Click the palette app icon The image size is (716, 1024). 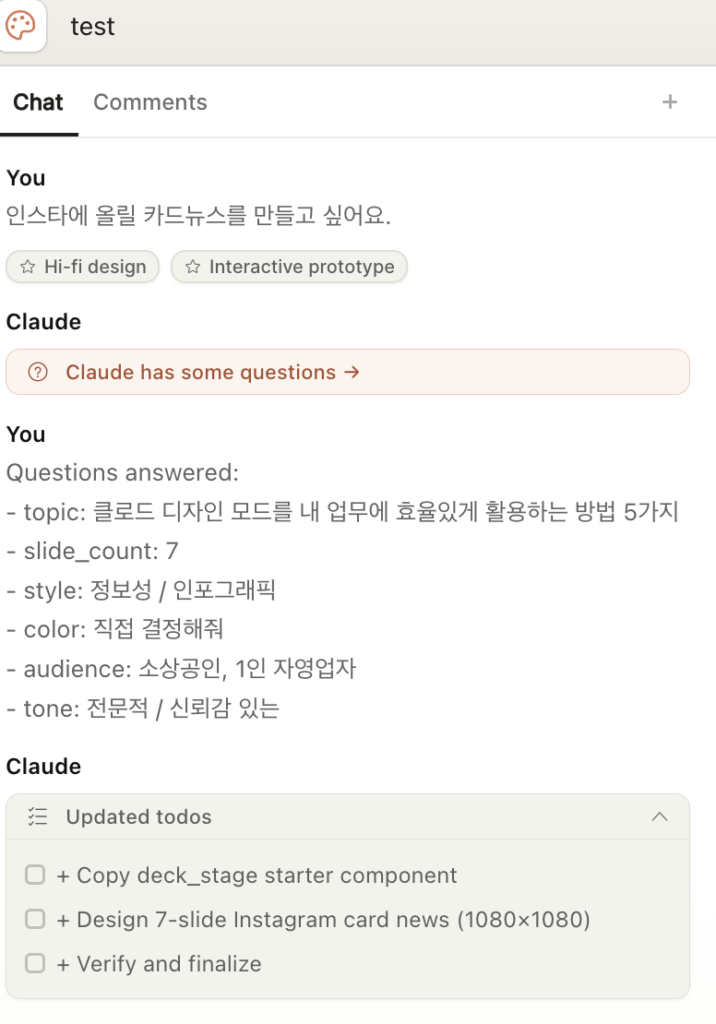(x=20, y=25)
